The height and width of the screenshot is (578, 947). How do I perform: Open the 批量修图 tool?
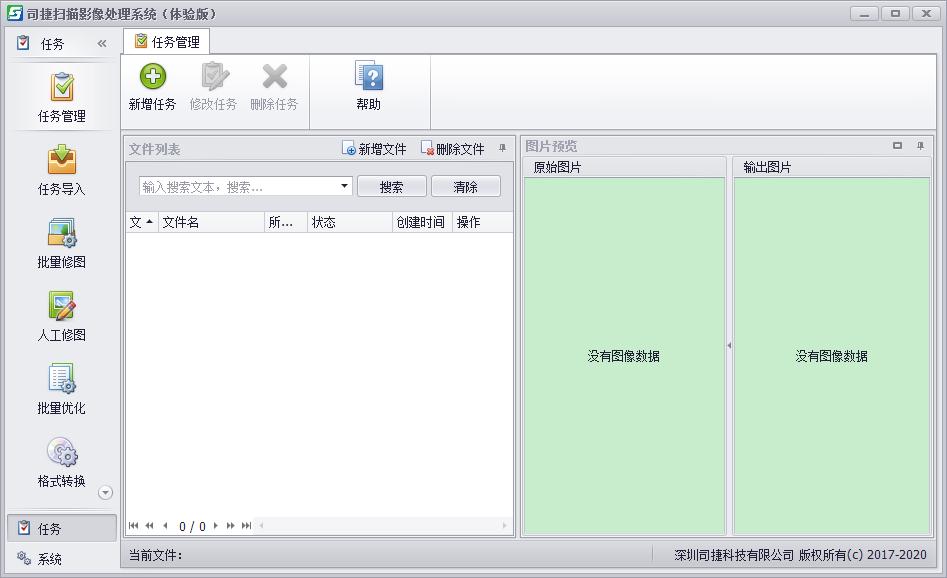pyautogui.click(x=62, y=243)
